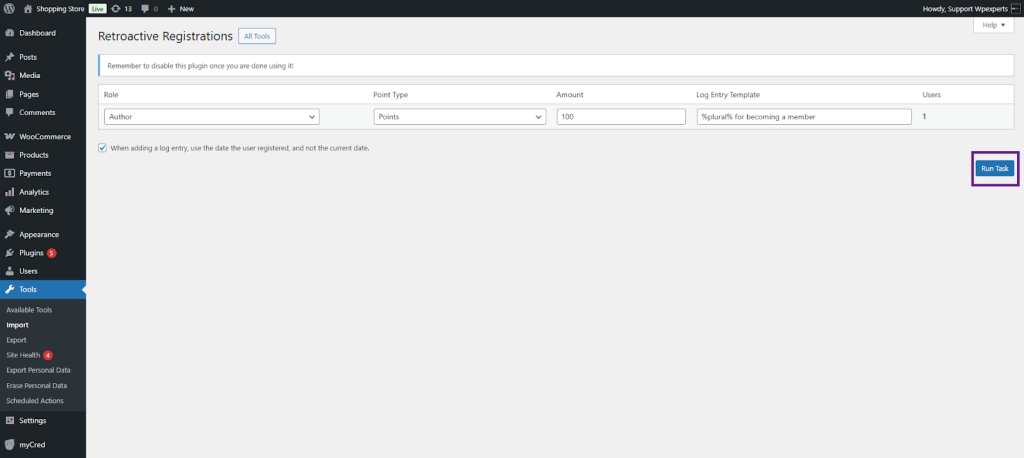The height and width of the screenshot is (458, 1024).
Task: Uncheck the use registration date checkbox
Action: click(103, 148)
